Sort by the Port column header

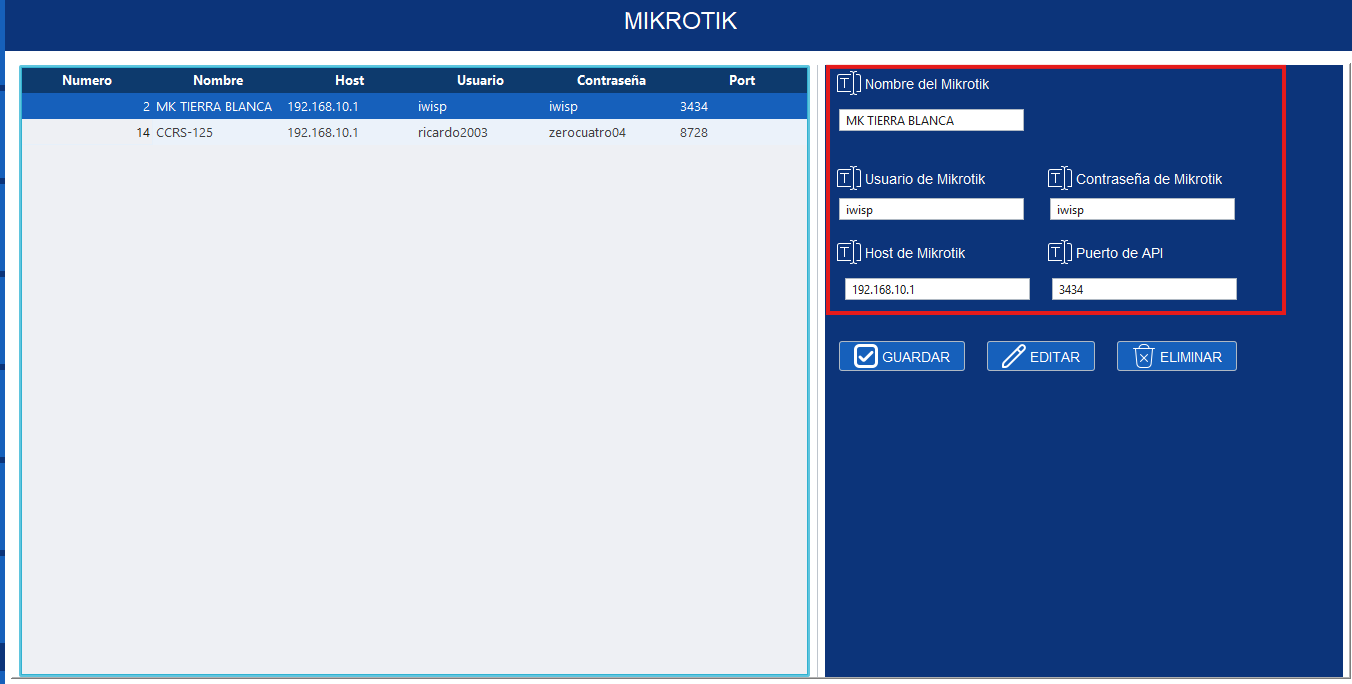tap(742, 80)
